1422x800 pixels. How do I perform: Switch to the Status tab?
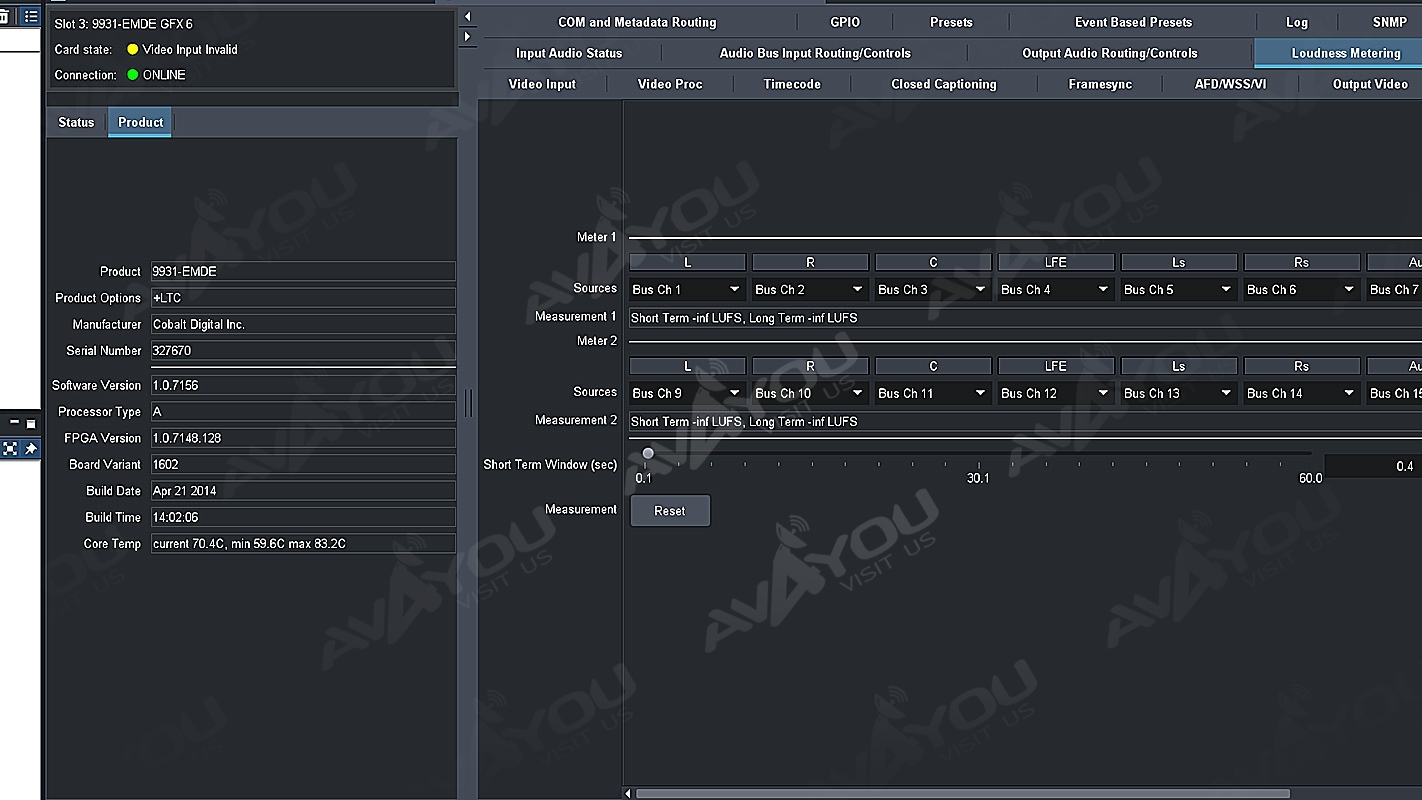[x=76, y=122]
